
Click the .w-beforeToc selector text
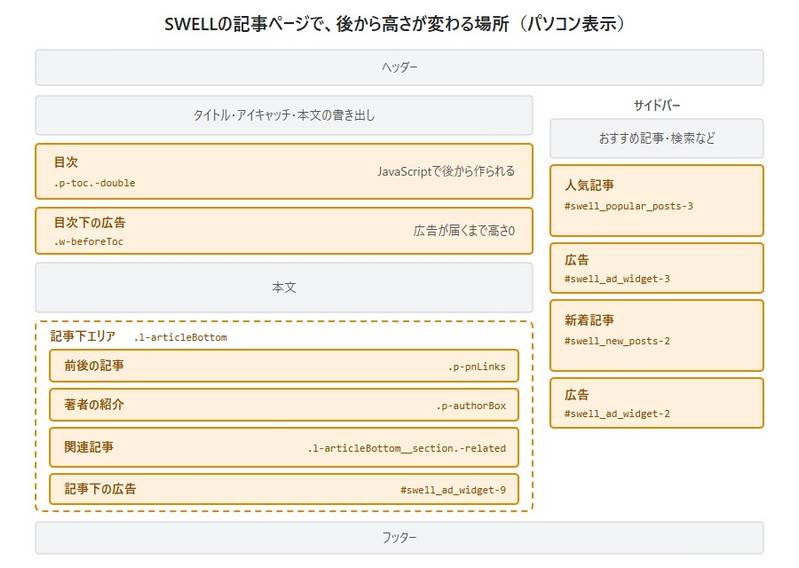point(88,241)
